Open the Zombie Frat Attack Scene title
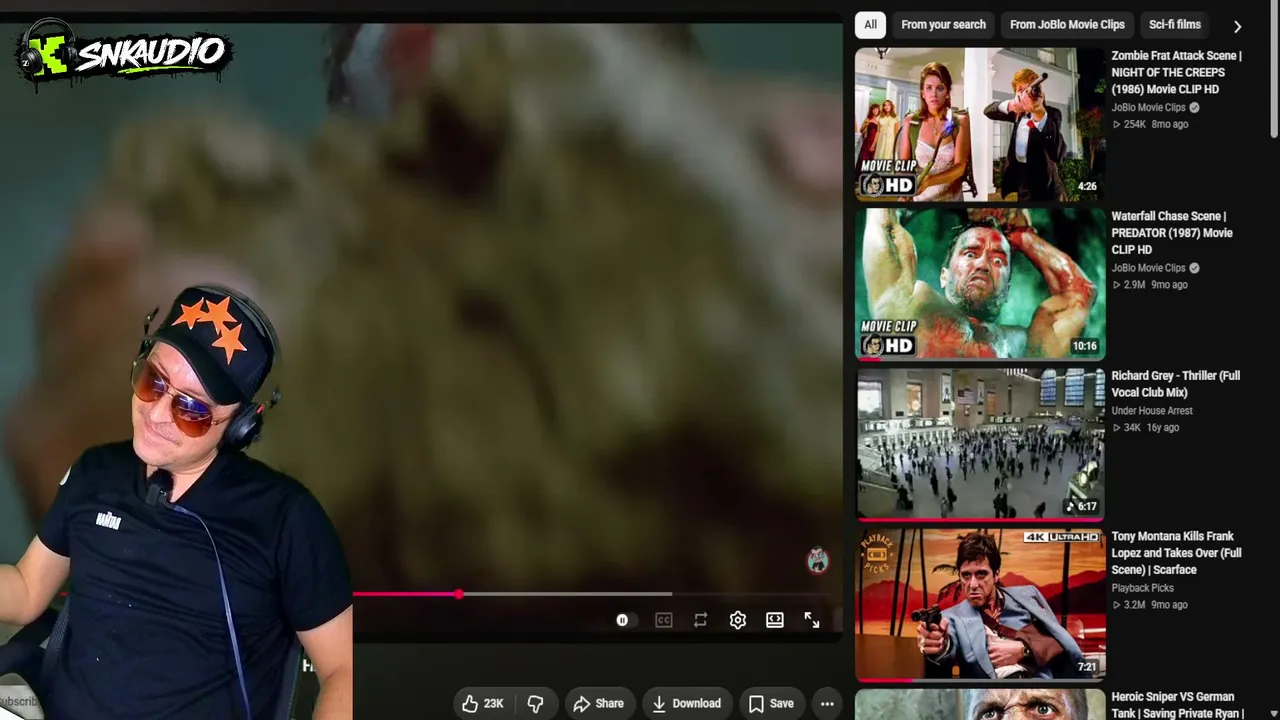 coord(1176,72)
